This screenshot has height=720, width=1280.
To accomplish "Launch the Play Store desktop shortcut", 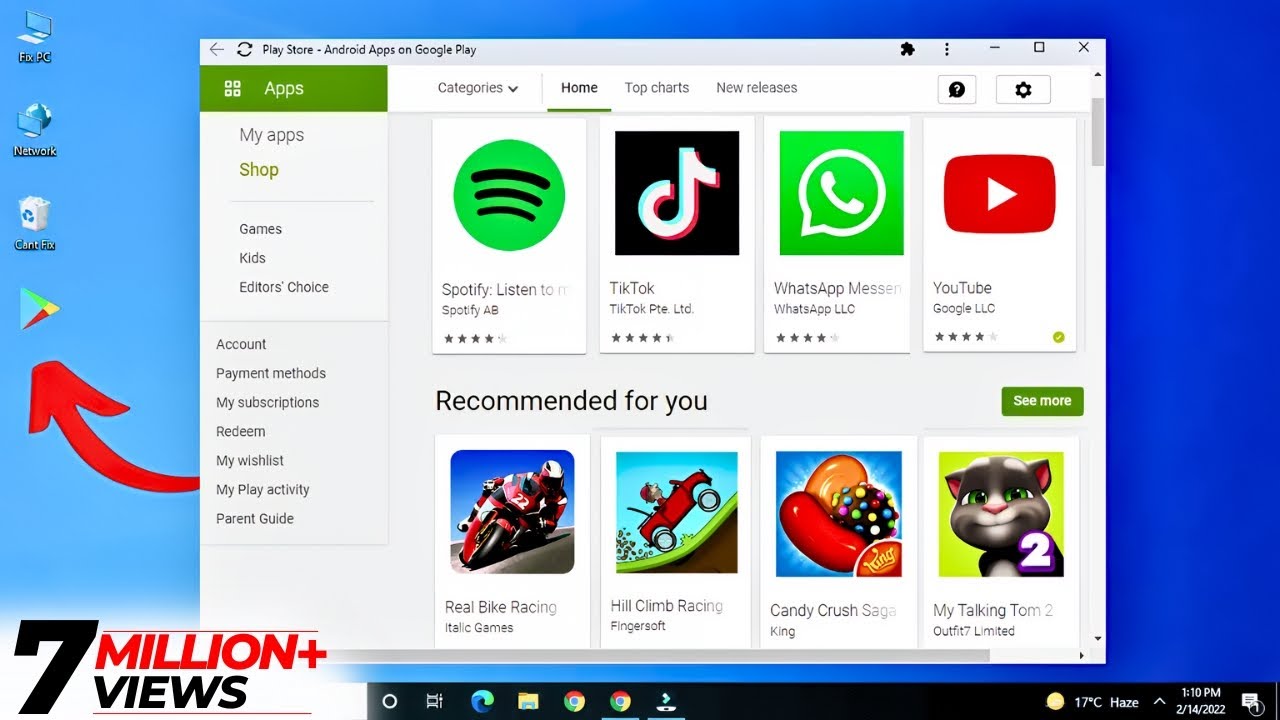I will tap(39, 310).
